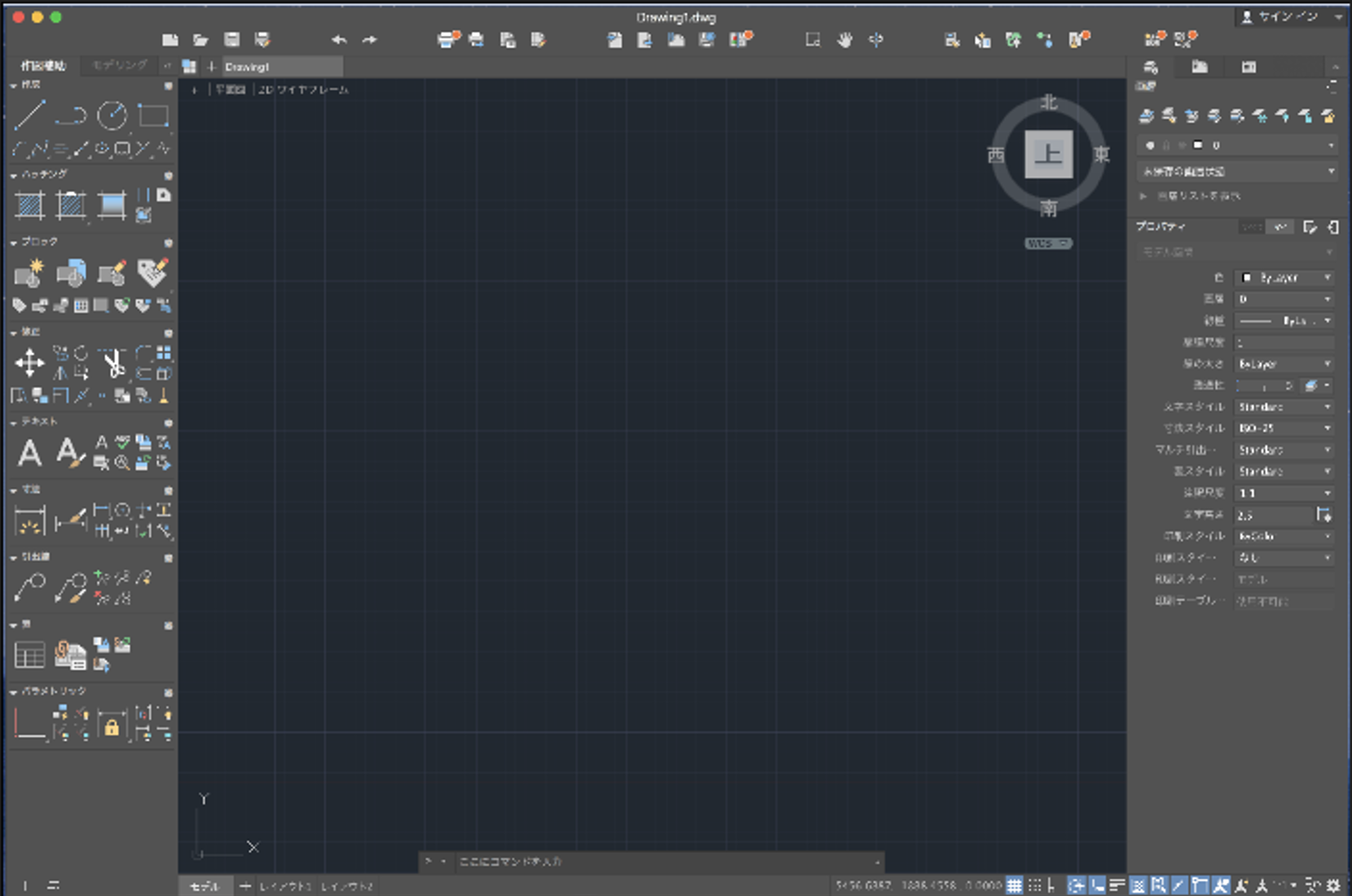Select the Rectangle drawing tool
Viewport: 1352px width, 896px height.
[152, 116]
